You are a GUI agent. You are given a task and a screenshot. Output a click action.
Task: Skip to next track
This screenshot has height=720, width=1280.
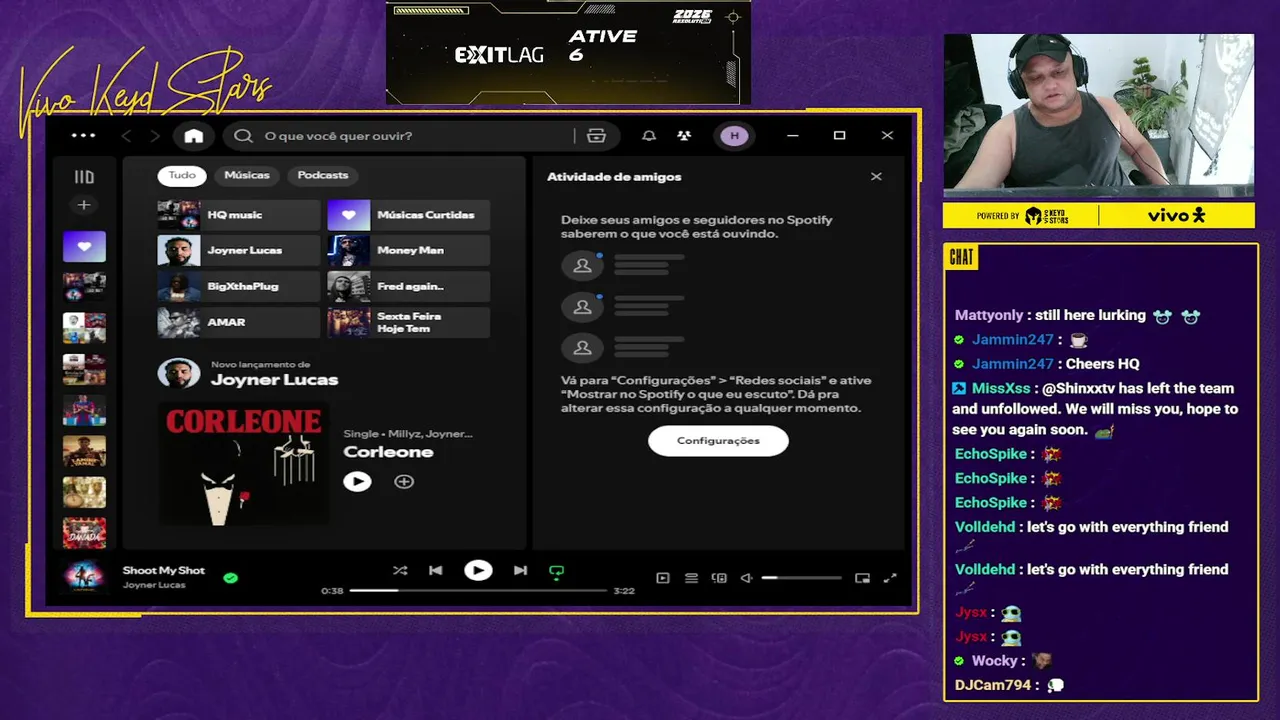point(520,571)
